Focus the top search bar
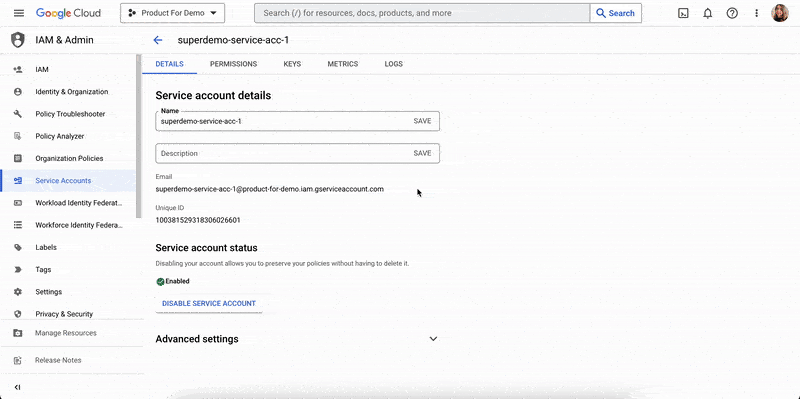The height and width of the screenshot is (399, 800). coord(422,13)
